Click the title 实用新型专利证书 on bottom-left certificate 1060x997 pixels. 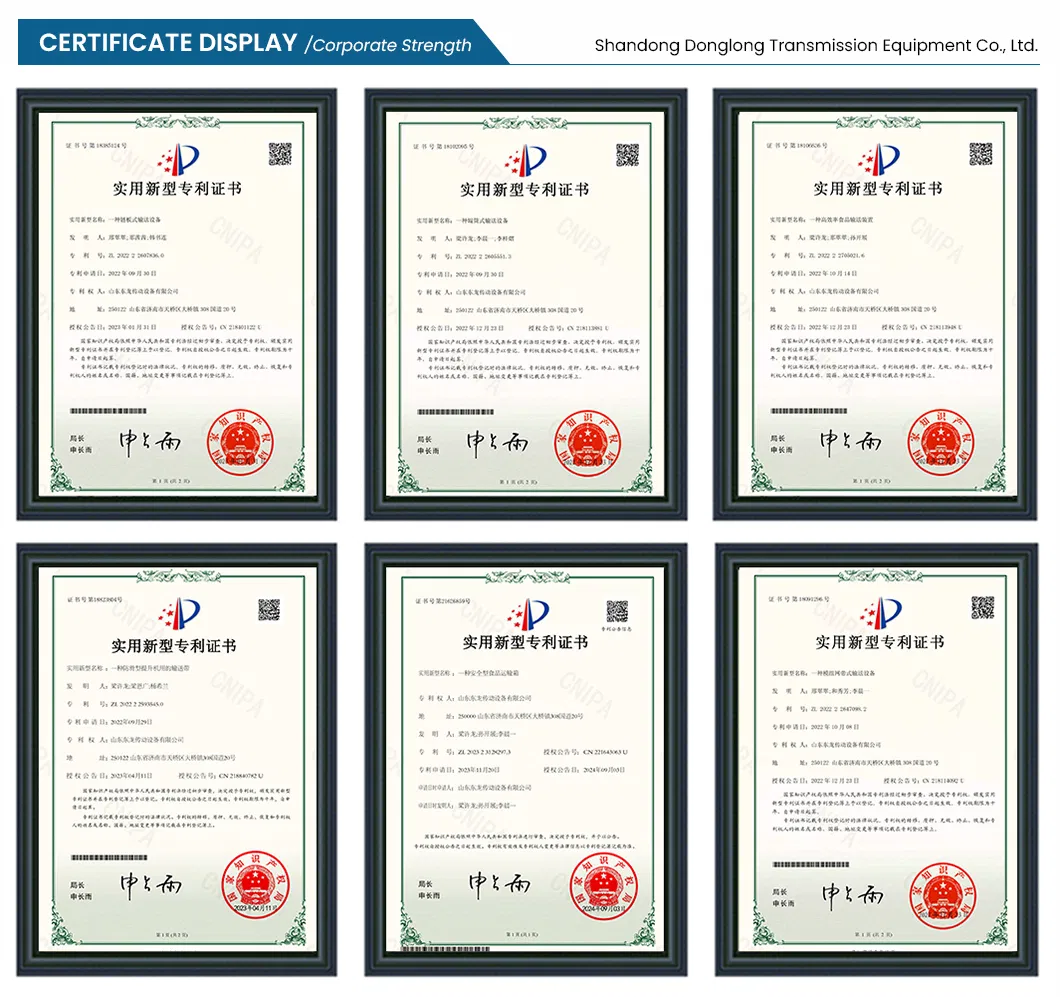[x=175, y=646]
